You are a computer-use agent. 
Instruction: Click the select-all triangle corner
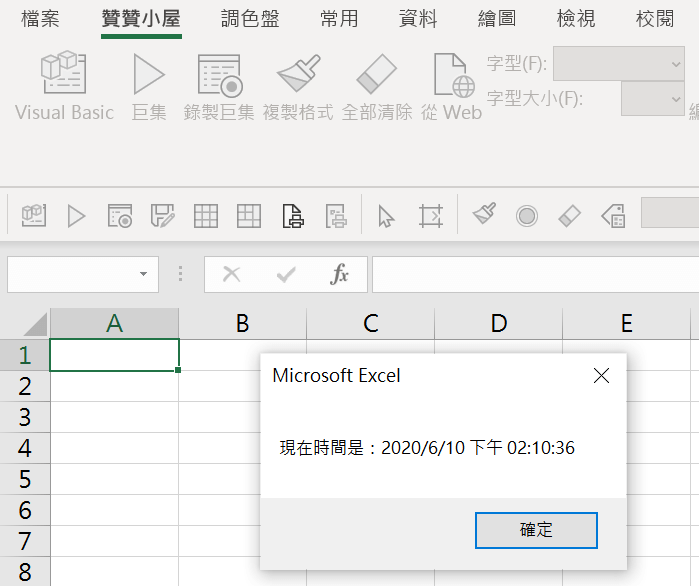(x=36, y=324)
